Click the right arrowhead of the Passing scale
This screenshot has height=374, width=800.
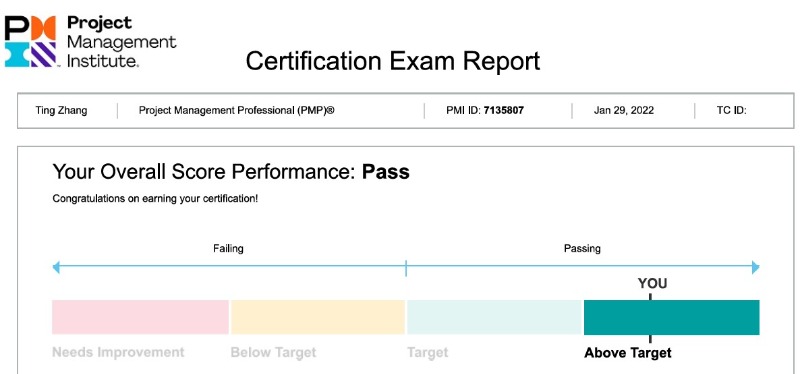pos(756,267)
